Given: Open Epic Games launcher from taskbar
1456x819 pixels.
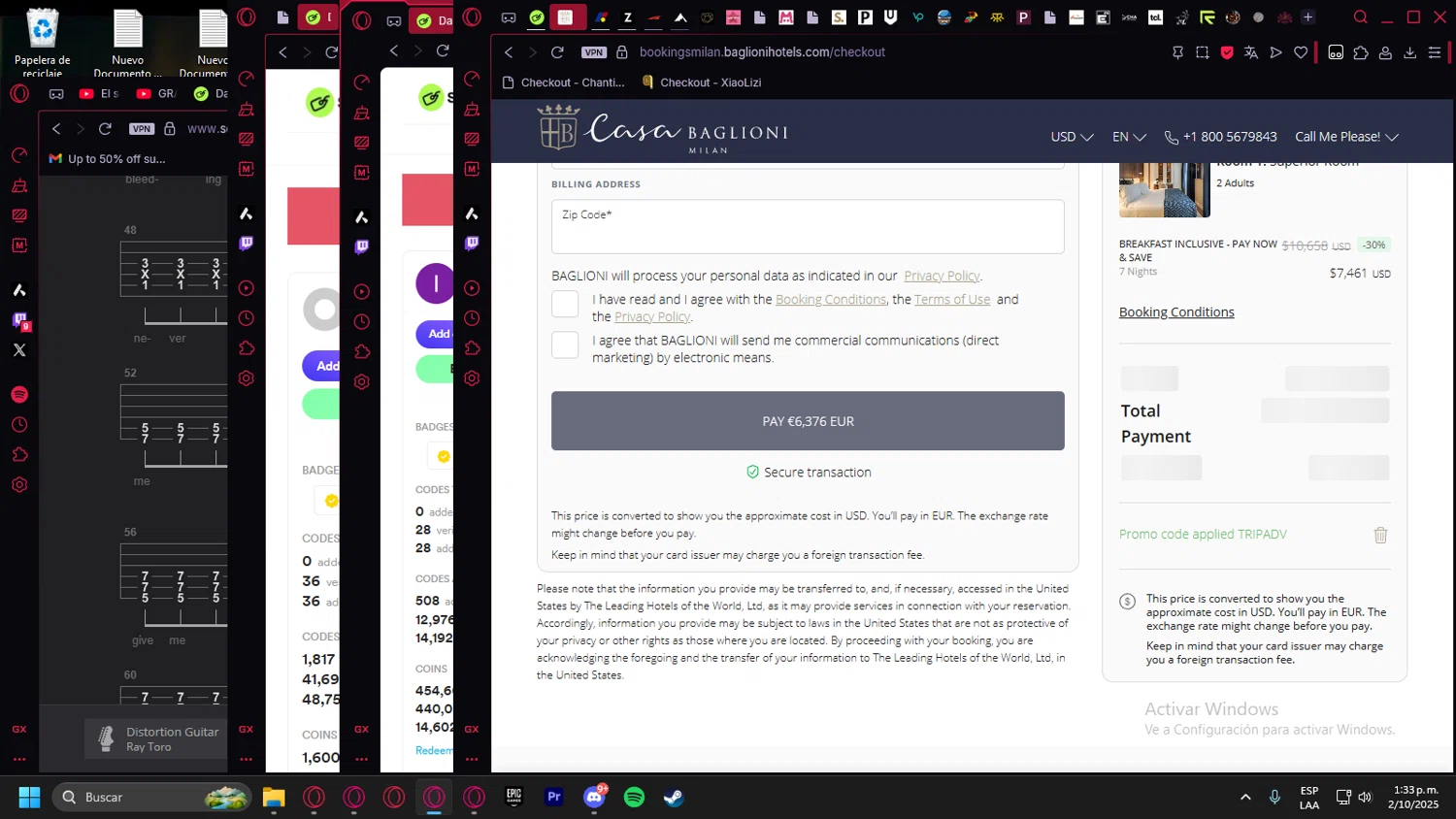Looking at the screenshot, I should (x=514, y=798).
